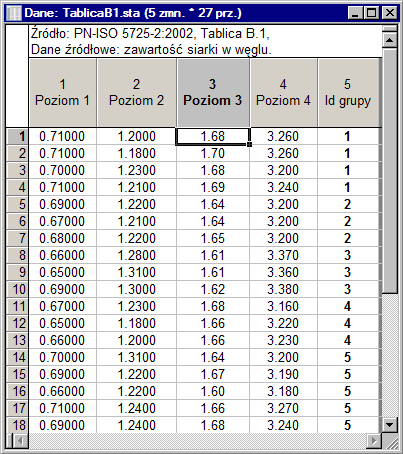The width and height of the screenshot is (403, 454).
Task: Click cell 3.240 in row 4
Action: tap(283, 187)
